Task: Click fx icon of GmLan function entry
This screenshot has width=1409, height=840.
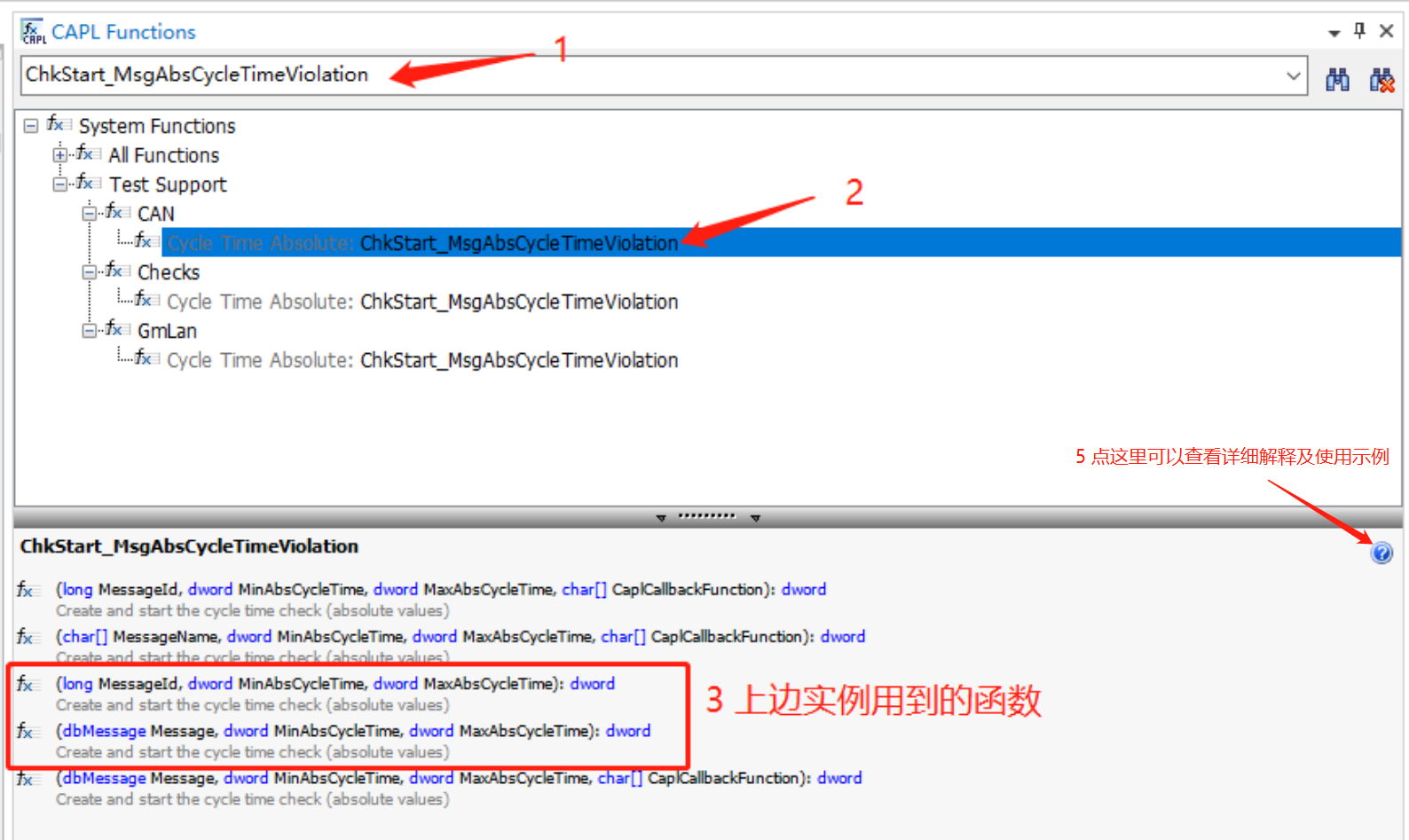Action: pyautogui.click(x=146, y=358)
